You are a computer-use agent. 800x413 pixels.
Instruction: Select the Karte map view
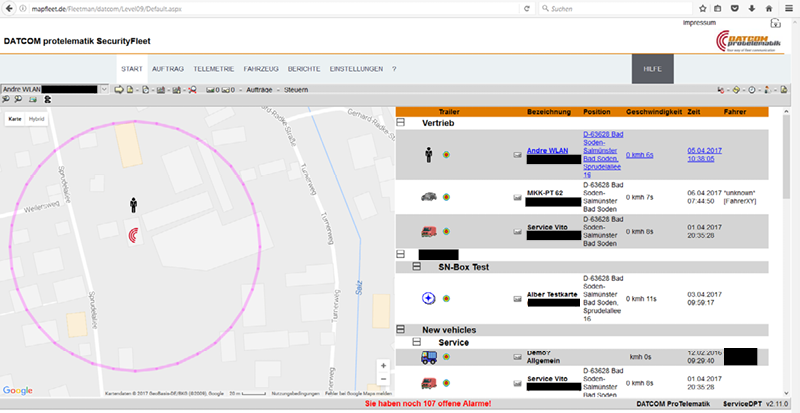coord(15,118)
